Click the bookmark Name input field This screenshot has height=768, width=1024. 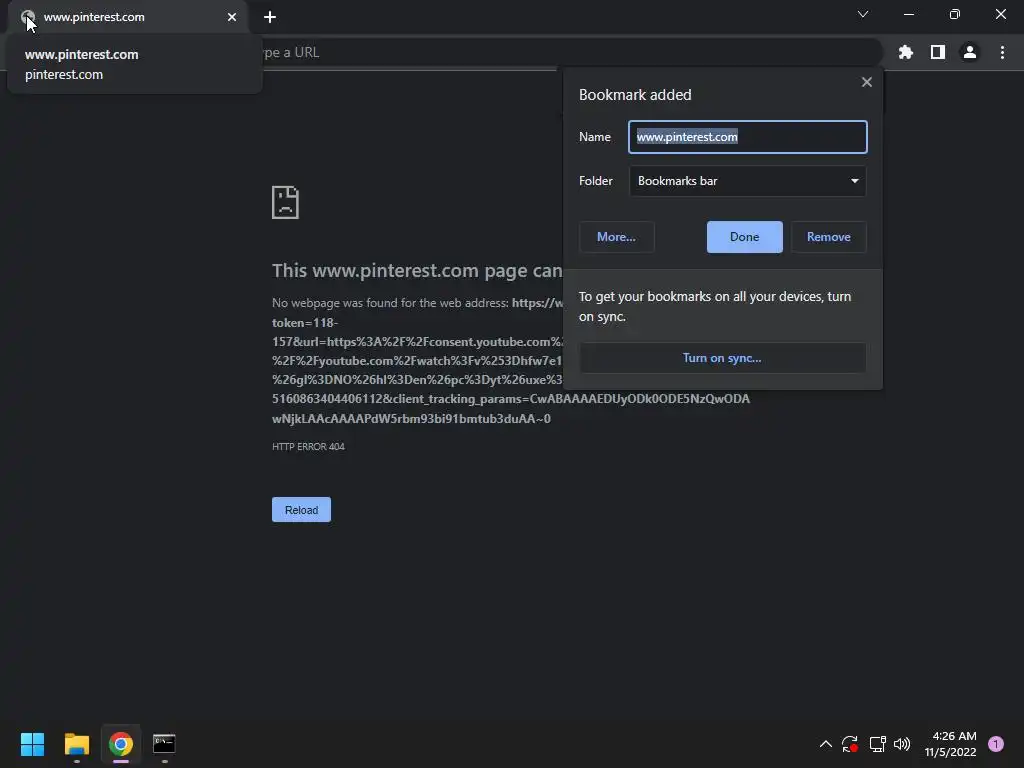coord(748,137)
